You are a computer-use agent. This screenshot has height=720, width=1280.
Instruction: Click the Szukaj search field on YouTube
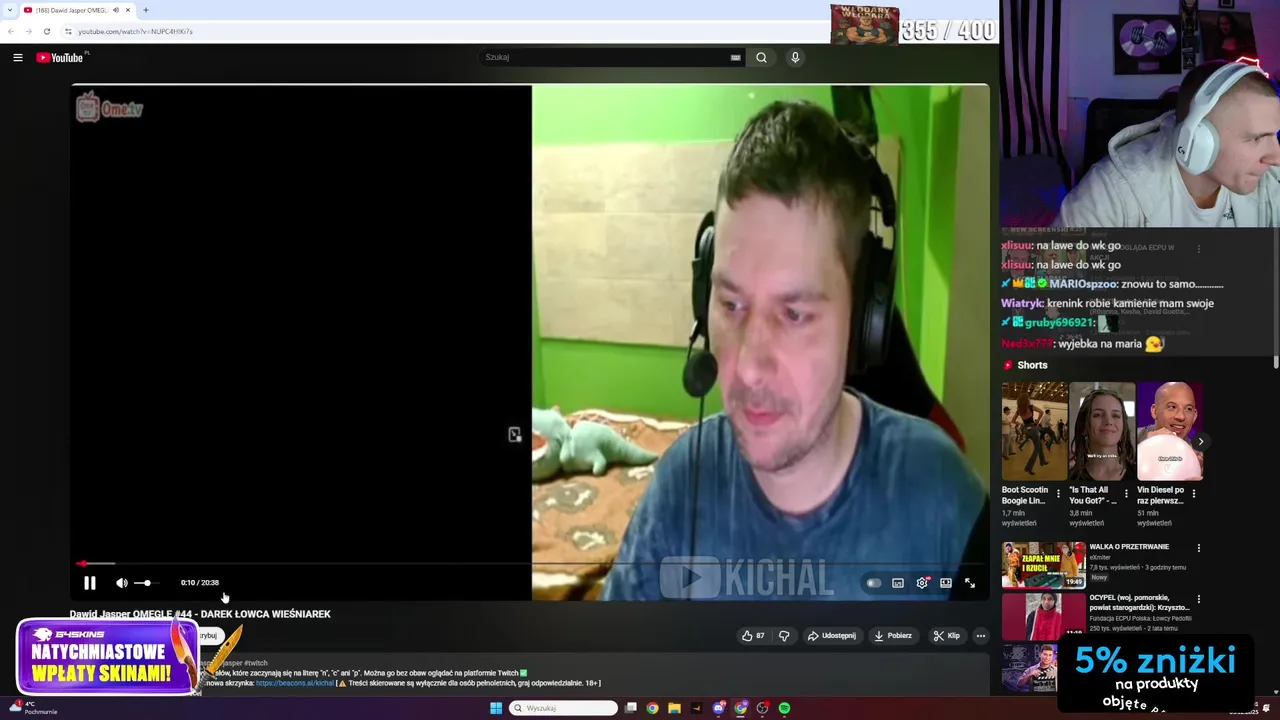click(x=605, y=57)
